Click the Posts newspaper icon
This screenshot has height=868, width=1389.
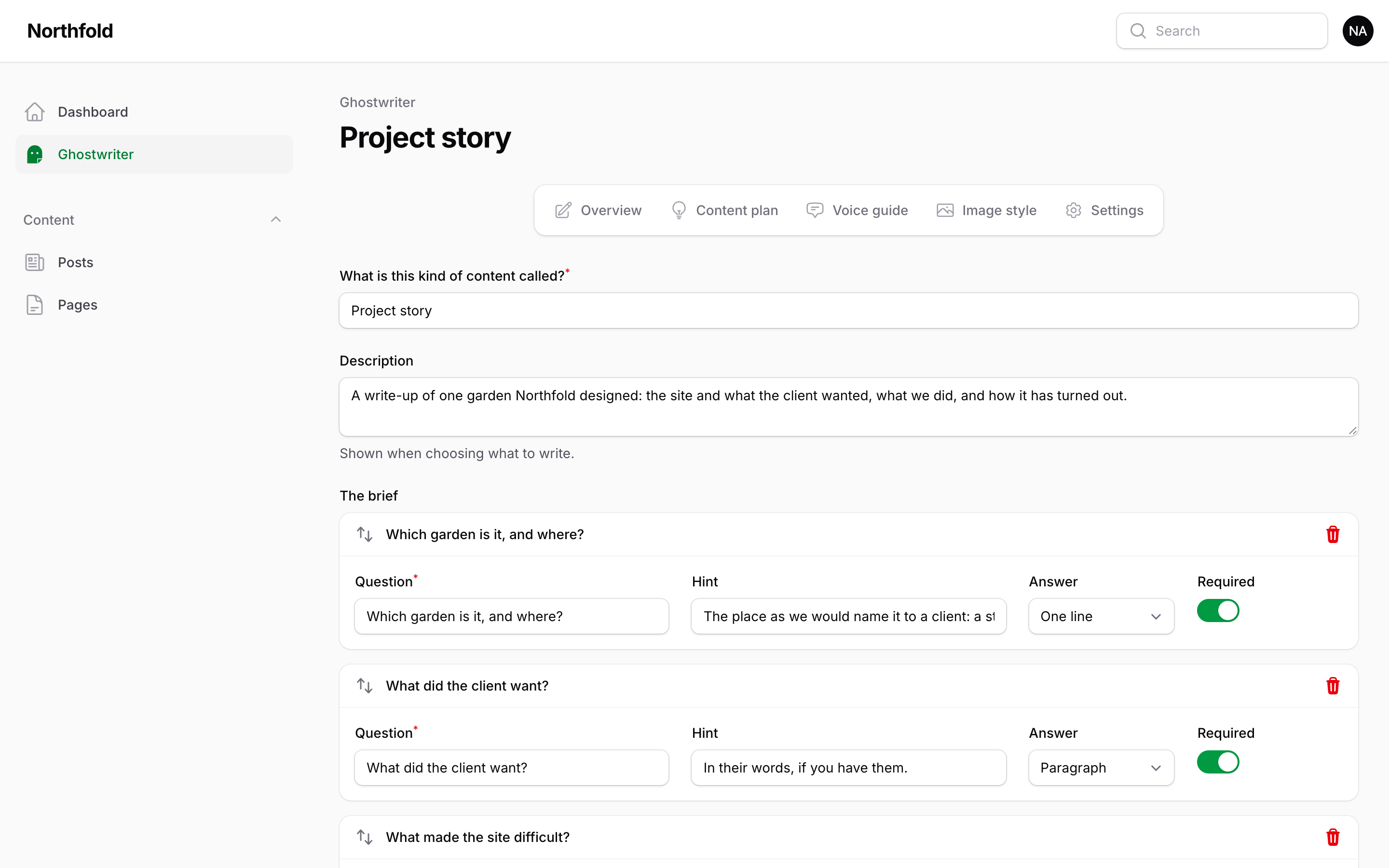point(34,262)
